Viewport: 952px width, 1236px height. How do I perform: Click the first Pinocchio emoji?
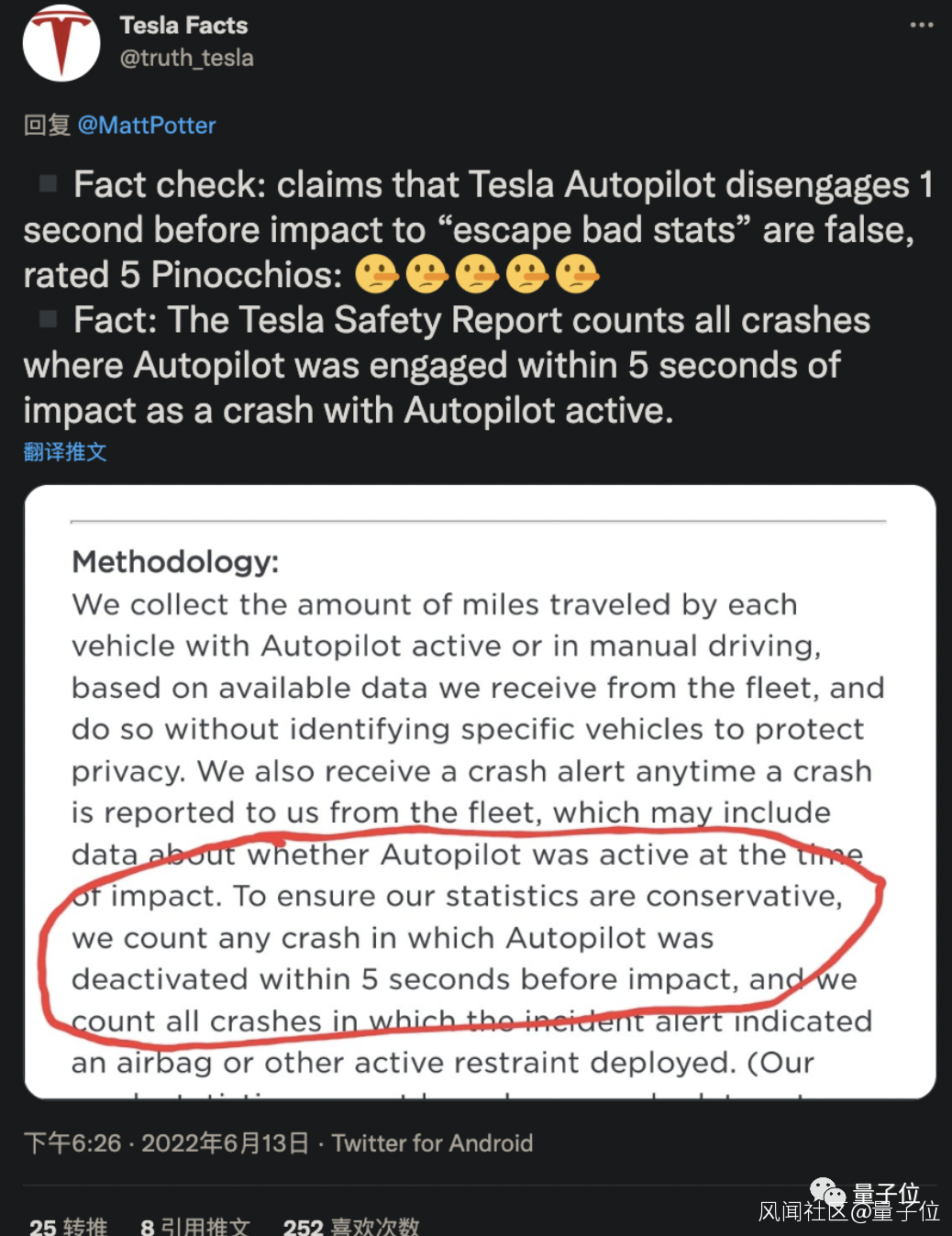pyautogui.click(x=376, y=274)
